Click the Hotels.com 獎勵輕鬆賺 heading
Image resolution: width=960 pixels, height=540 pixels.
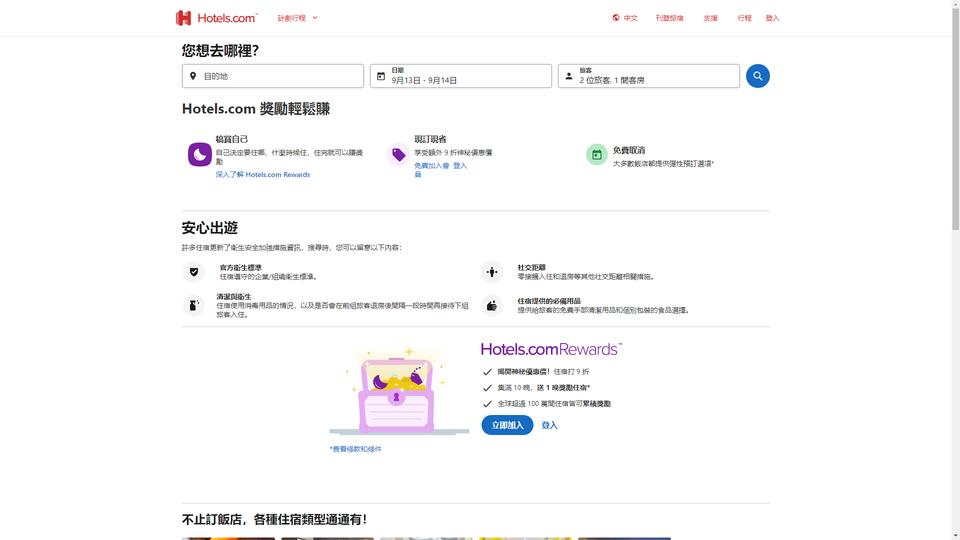click(256, 109)
